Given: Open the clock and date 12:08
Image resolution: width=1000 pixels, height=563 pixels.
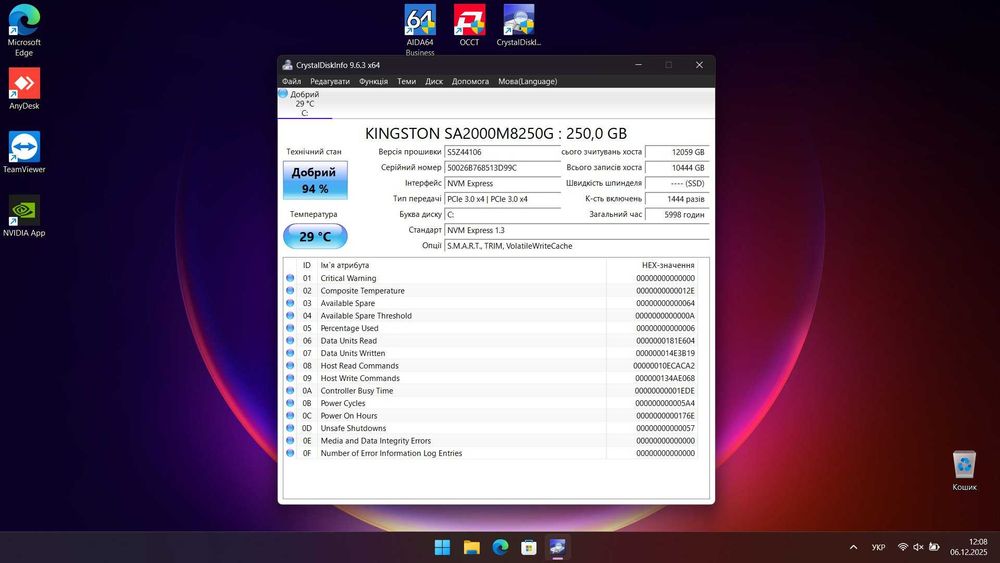Looking at the screenshot, I should point(968,547).
